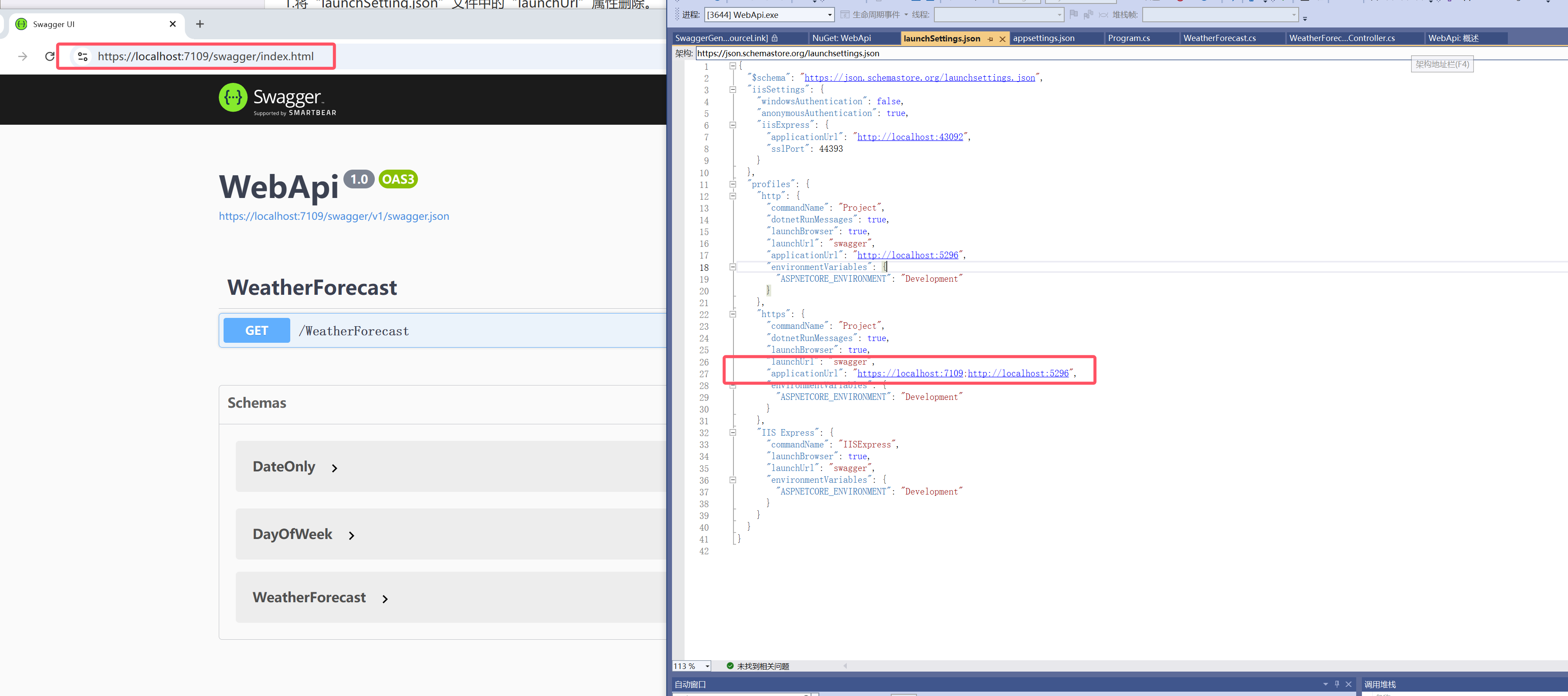Click the Swagger logo icon
The width and height of the screenshot is (1568, 696).
pyautogui.click(x=233, y=98)
